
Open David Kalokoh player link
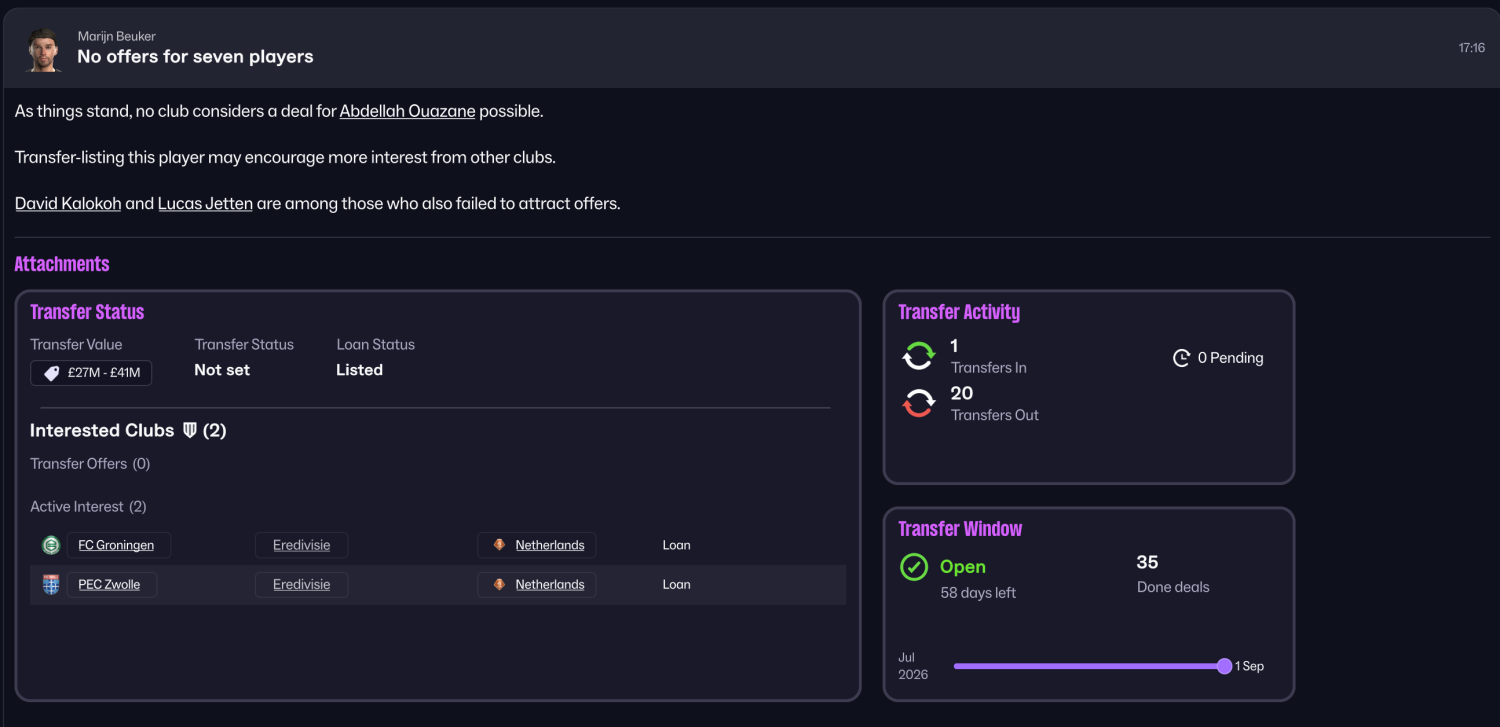click(x=68, y=203)
